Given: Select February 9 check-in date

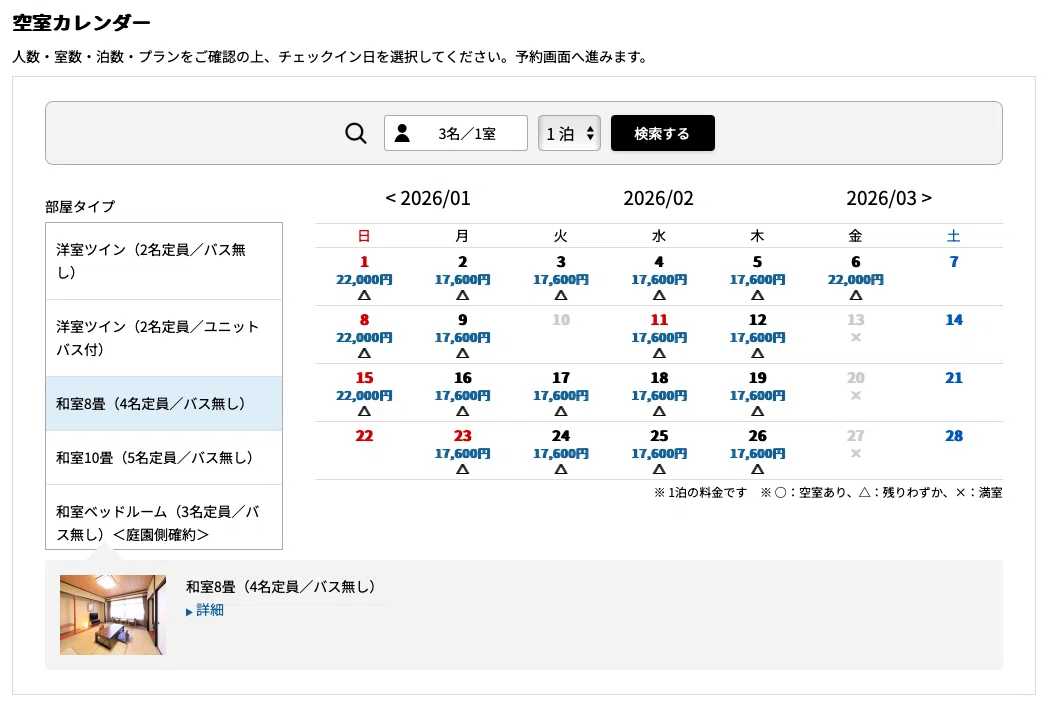Looking at the screenshot, I should [462, 335].
